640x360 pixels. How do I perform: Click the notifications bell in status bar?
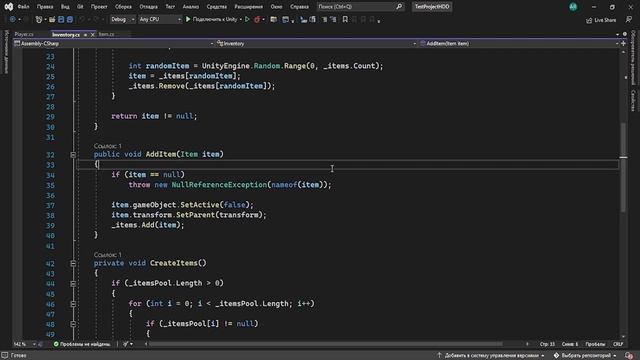[x=629, y=356]
